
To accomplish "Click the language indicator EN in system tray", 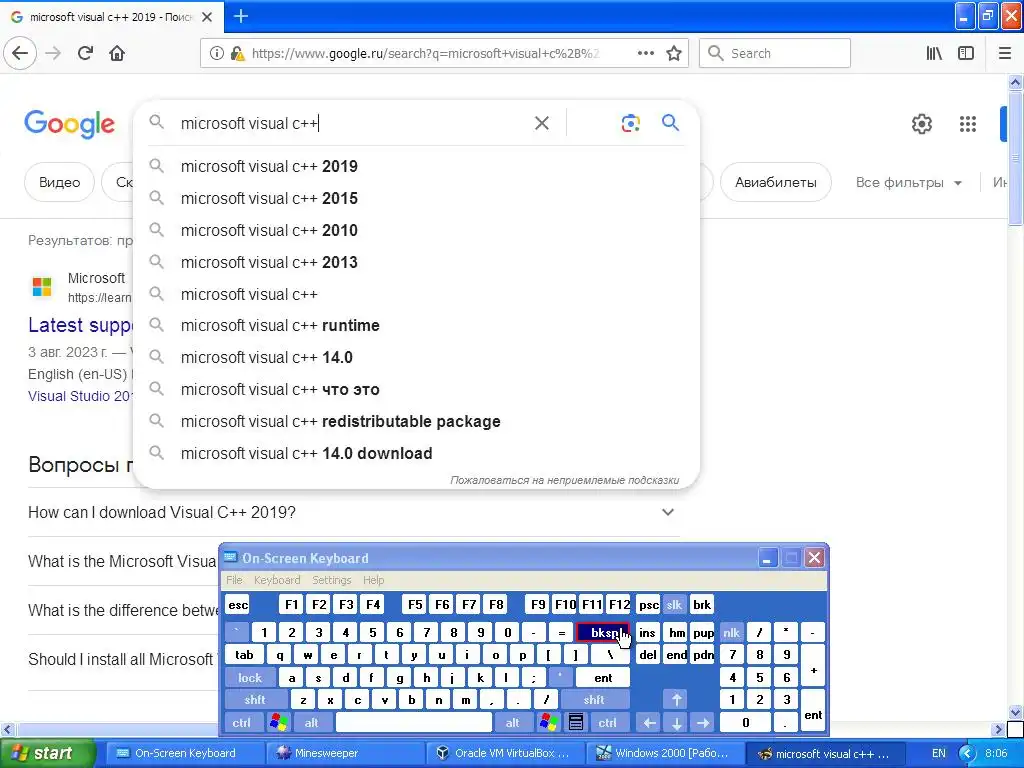I will pyautogui.click(x=938, y=753).
